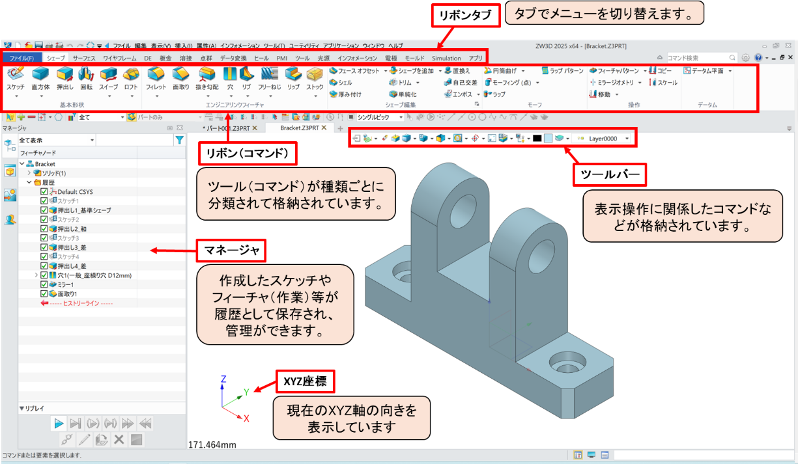Toggle the 押出し3_差 checkbox
Viewport: 798px width, 464px height.
44,247
